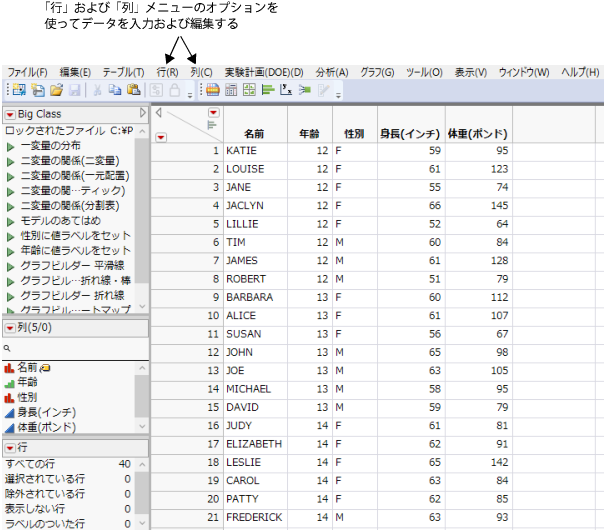Click the 名前 column header
606x532 pixels.
pyautogui.click(x=254, y=132)
